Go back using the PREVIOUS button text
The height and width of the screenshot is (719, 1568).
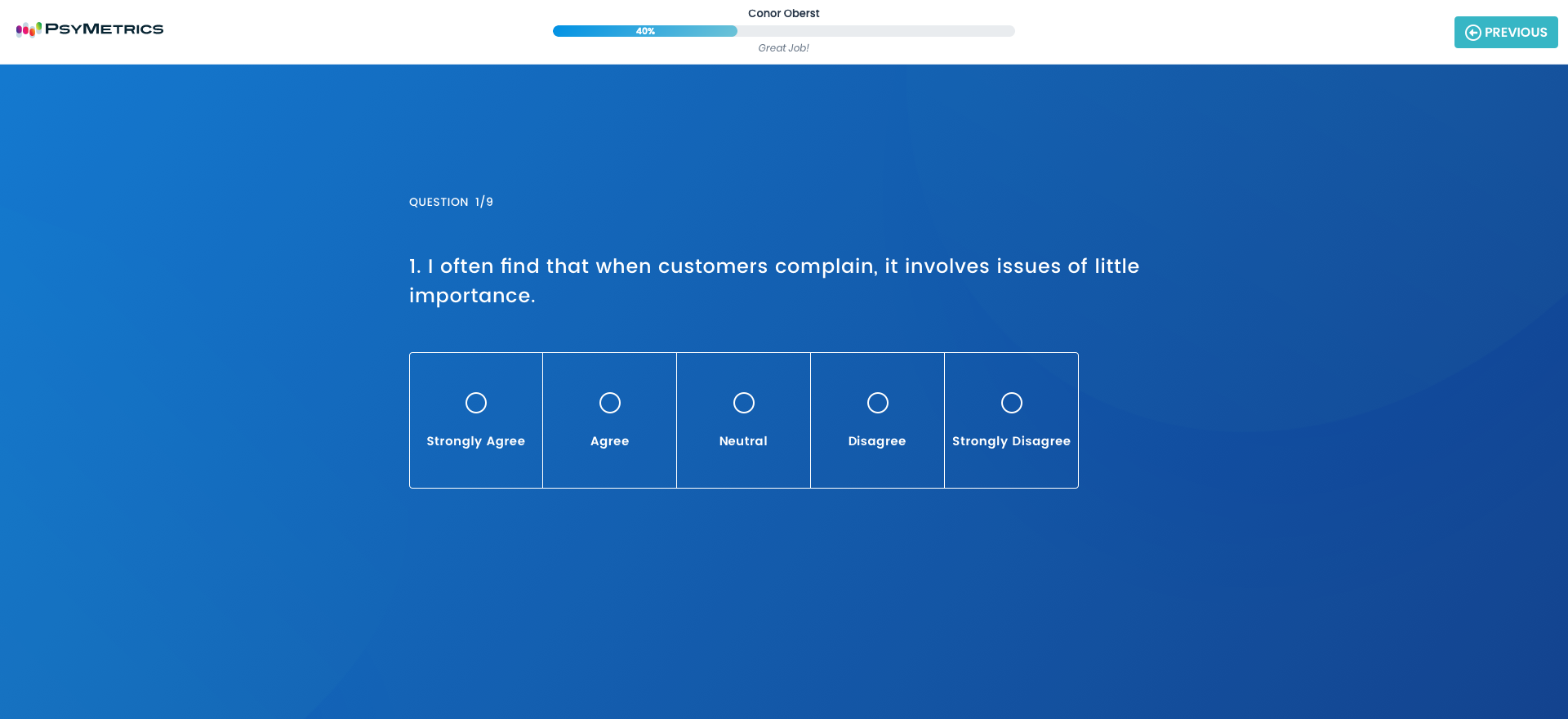coord(1516,33)
